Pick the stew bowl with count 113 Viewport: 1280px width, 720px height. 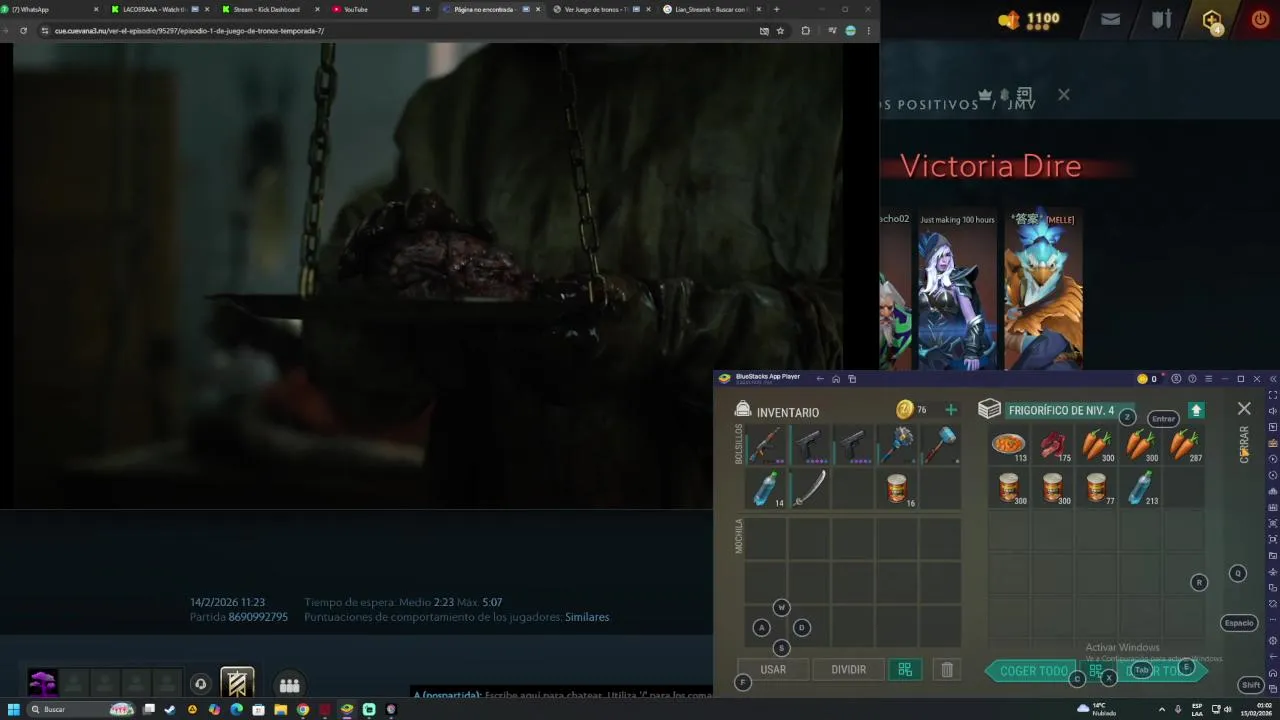pyautogui.click(x=1009, y=444)
